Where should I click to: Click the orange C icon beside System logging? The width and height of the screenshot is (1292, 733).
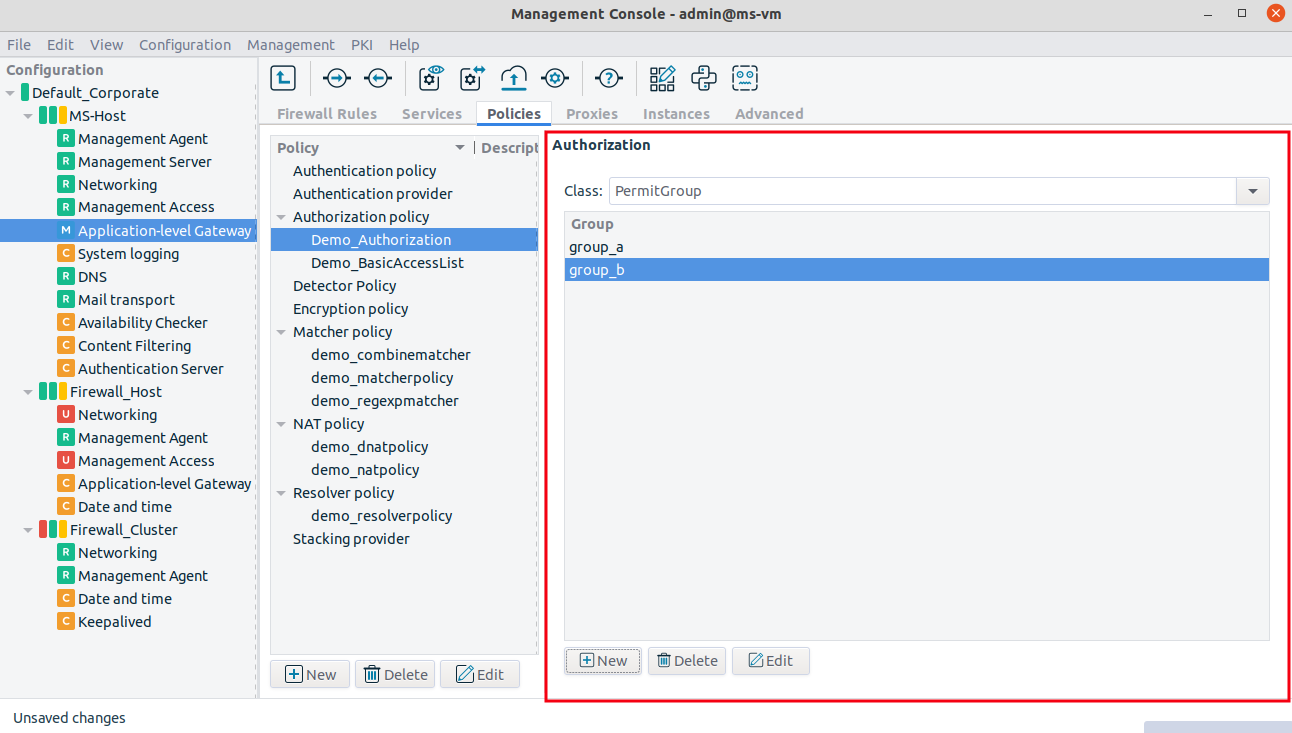[x=66, y=253]
